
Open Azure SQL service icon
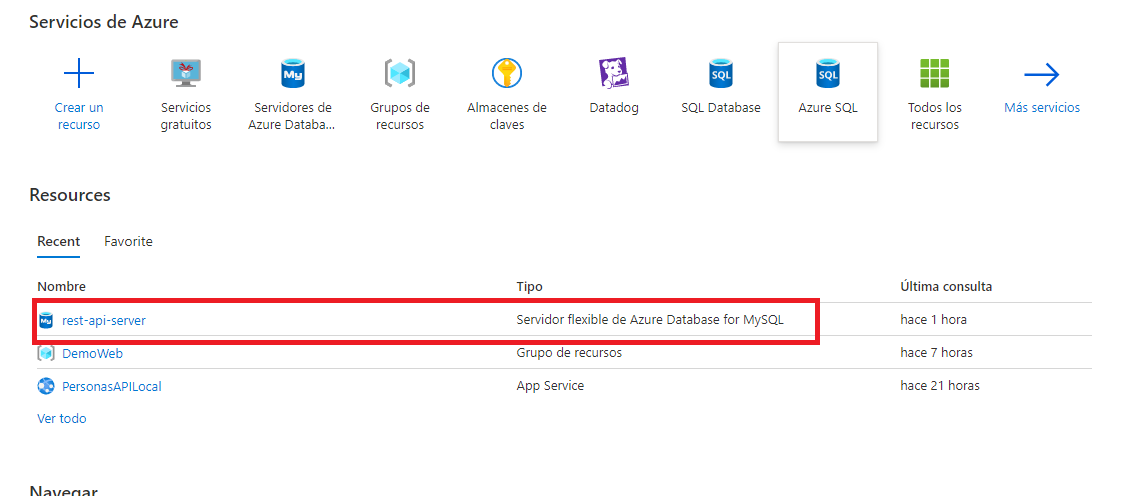[x=828, y=73]
